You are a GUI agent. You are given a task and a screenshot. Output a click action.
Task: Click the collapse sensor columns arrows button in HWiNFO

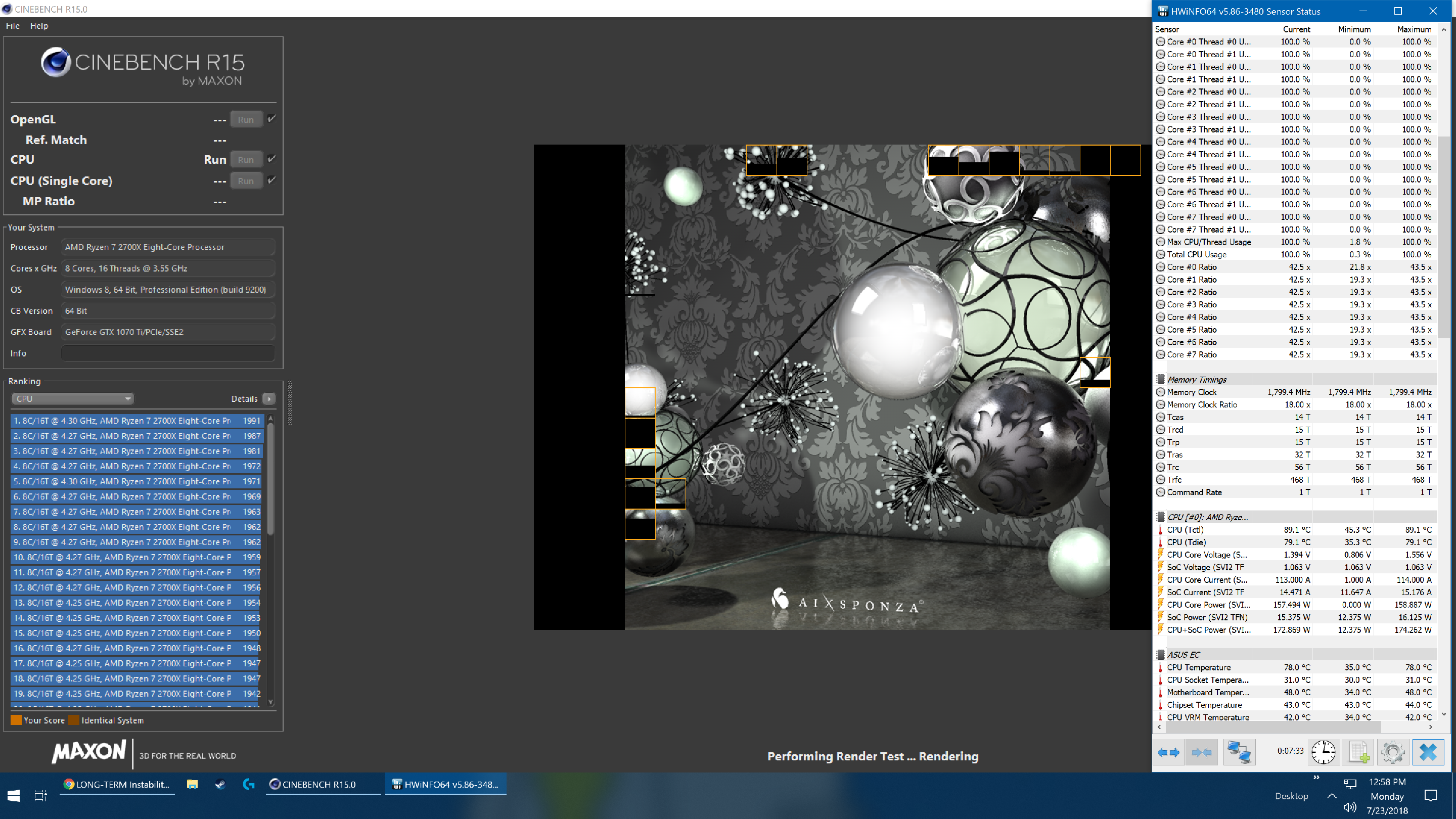(1201, 752)
